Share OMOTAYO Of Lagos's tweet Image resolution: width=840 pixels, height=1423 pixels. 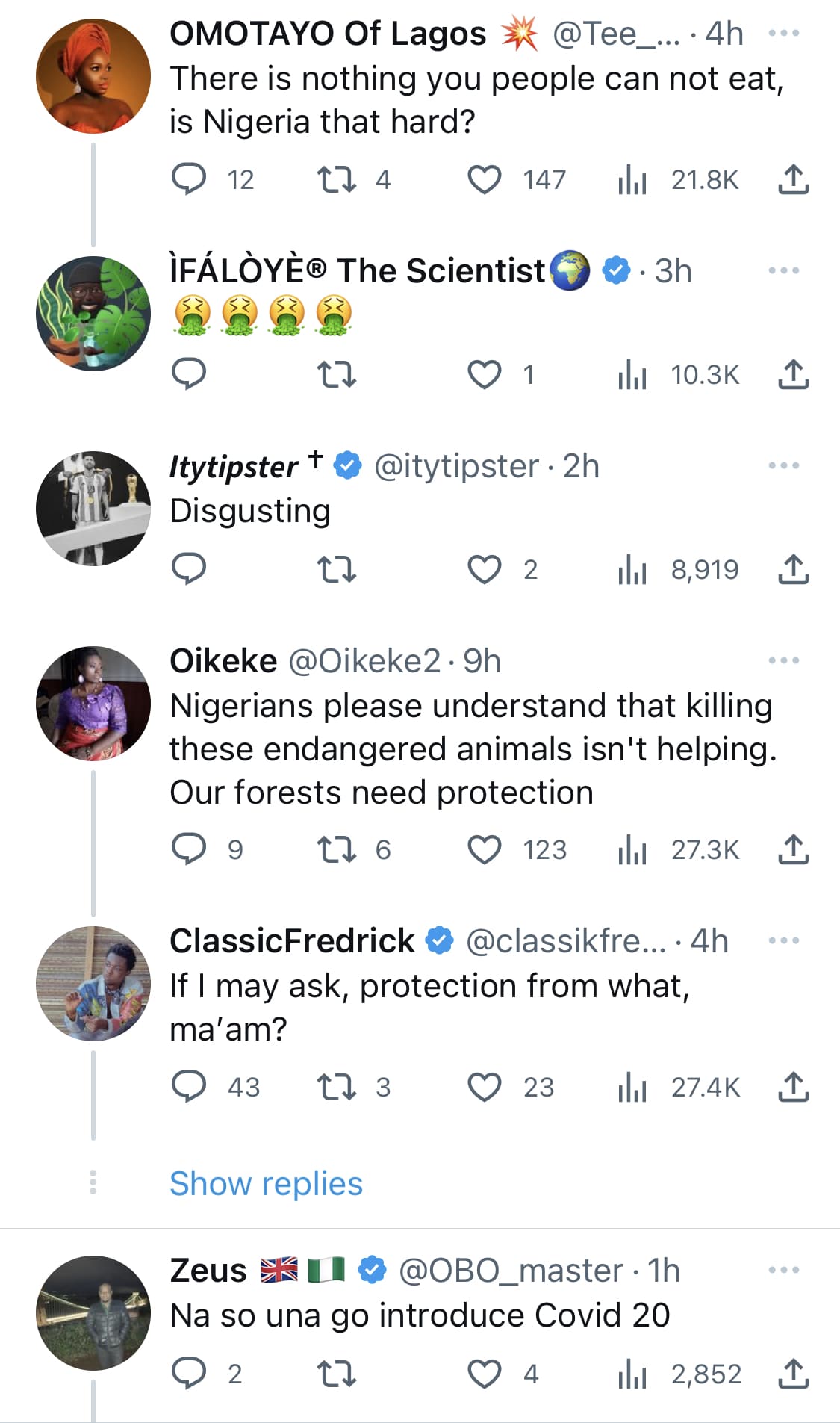(x=793, y=179)
